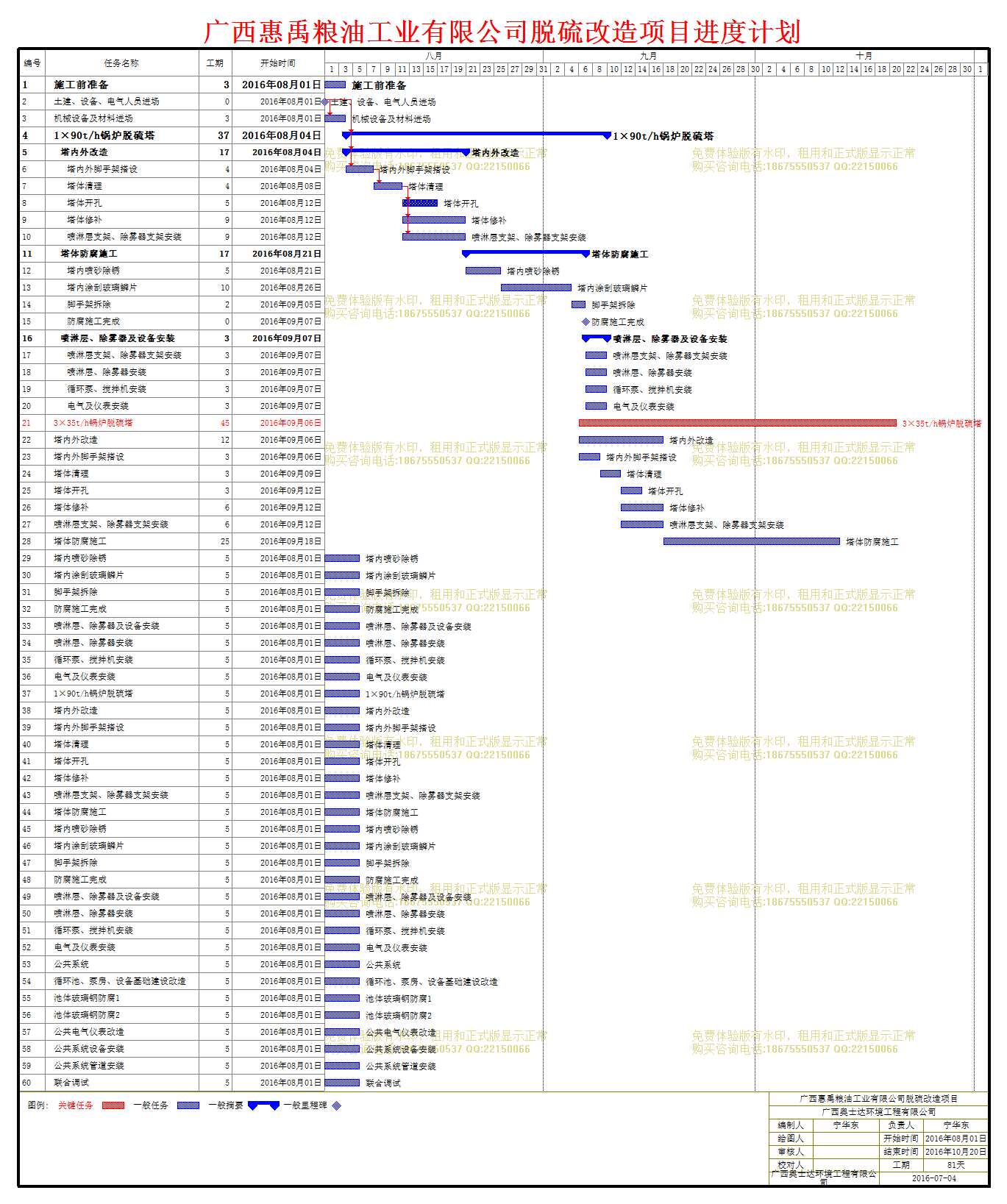1007x1204 pixels.
Task: Click the 工期 value 81天 in title block
Action: (956, 1165)
